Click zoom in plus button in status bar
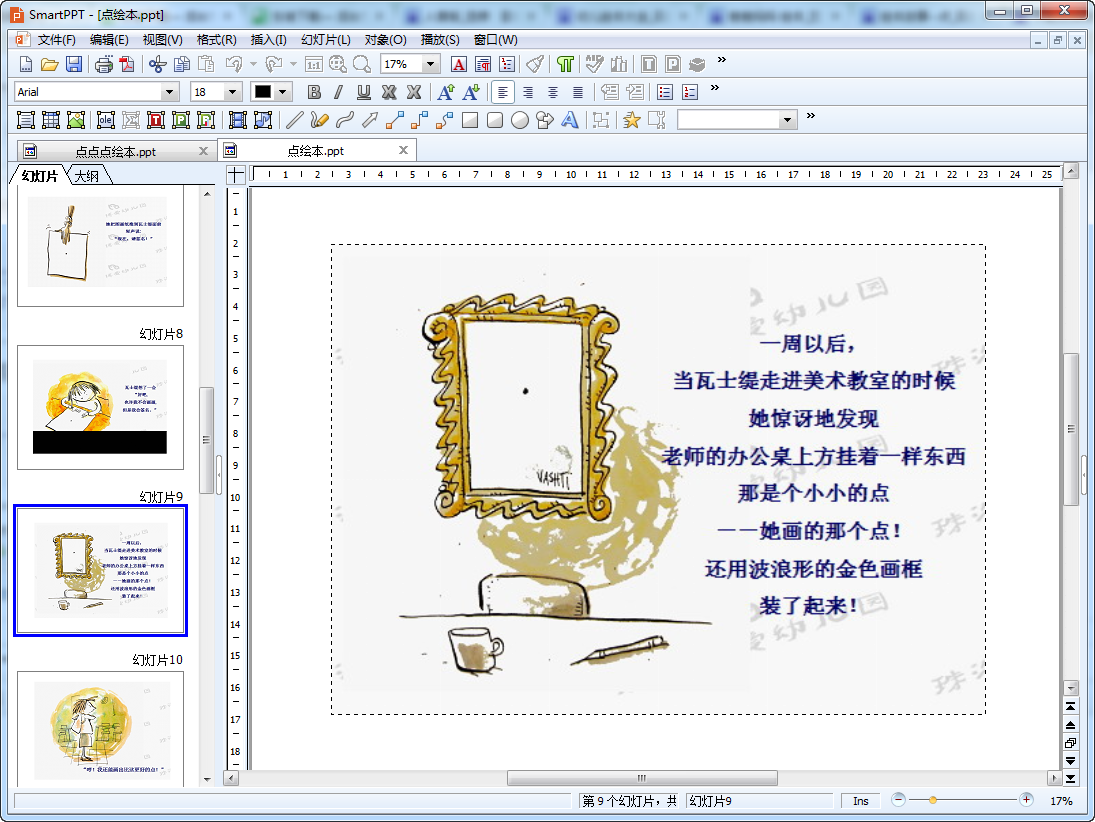 tap(1026, 800)
